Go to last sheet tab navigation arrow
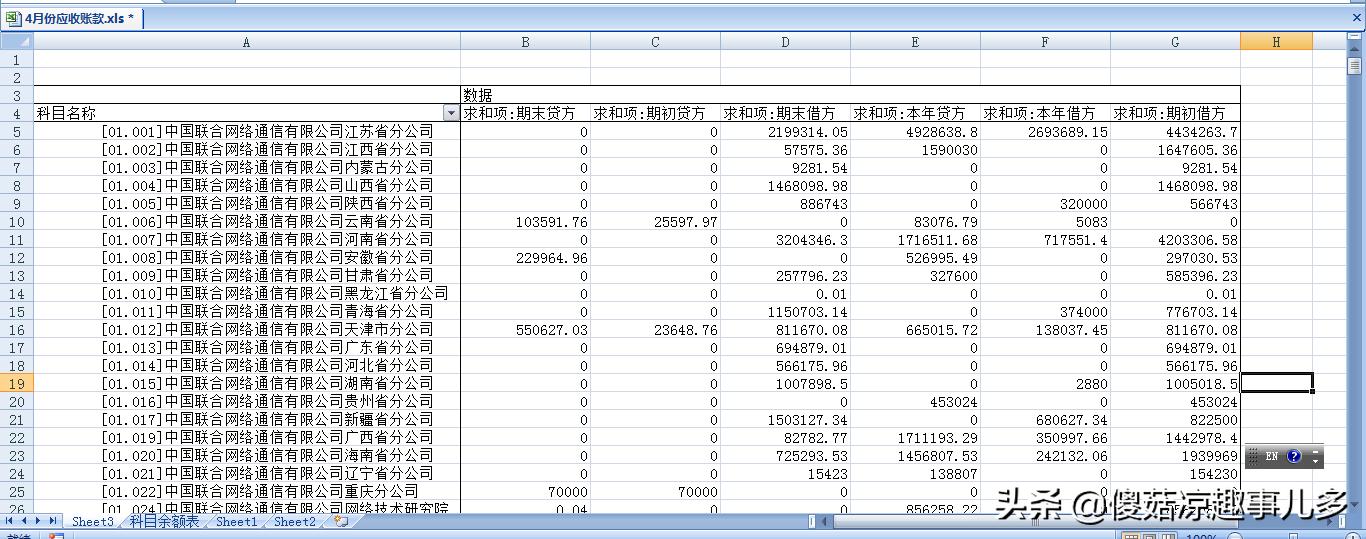The image size is (1366, 539). click(53, 521)
